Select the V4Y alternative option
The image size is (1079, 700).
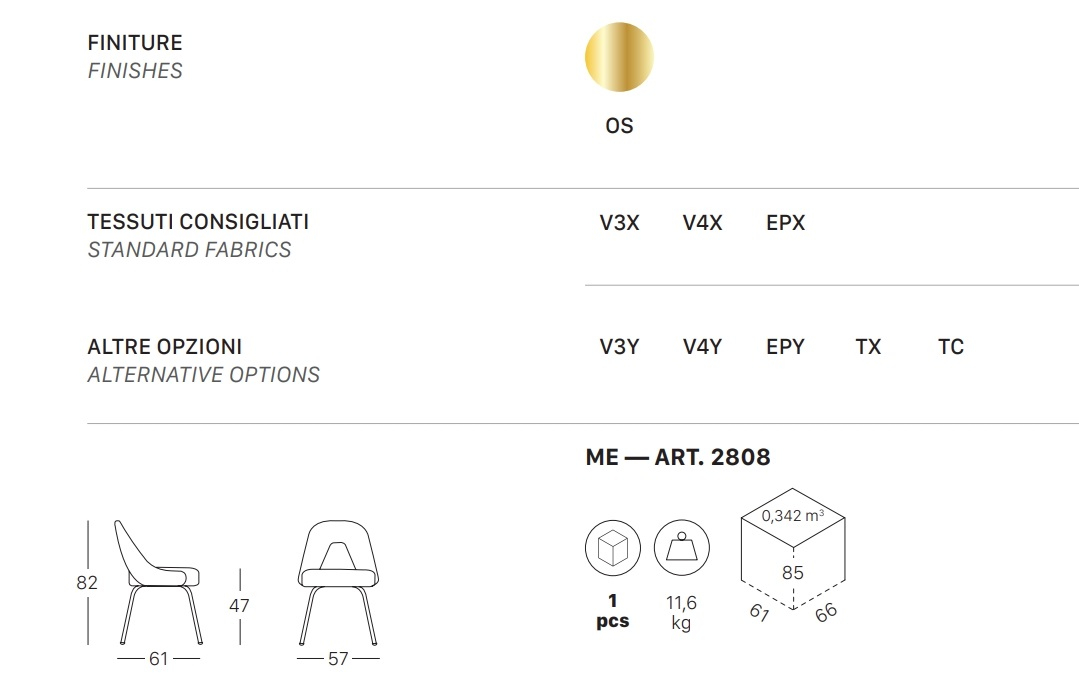click(x=703, y=346)
